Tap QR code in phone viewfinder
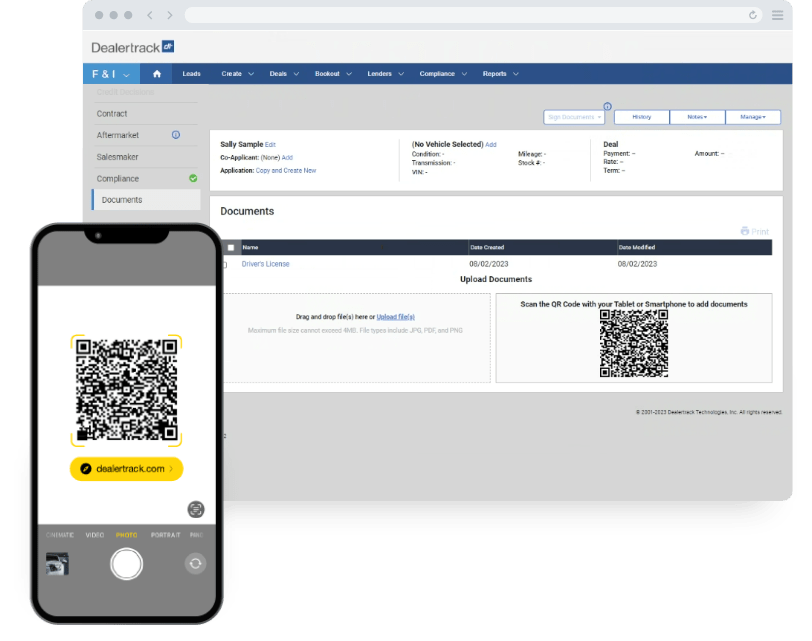This screenshot has height=641, width=812. coord(126,390)
